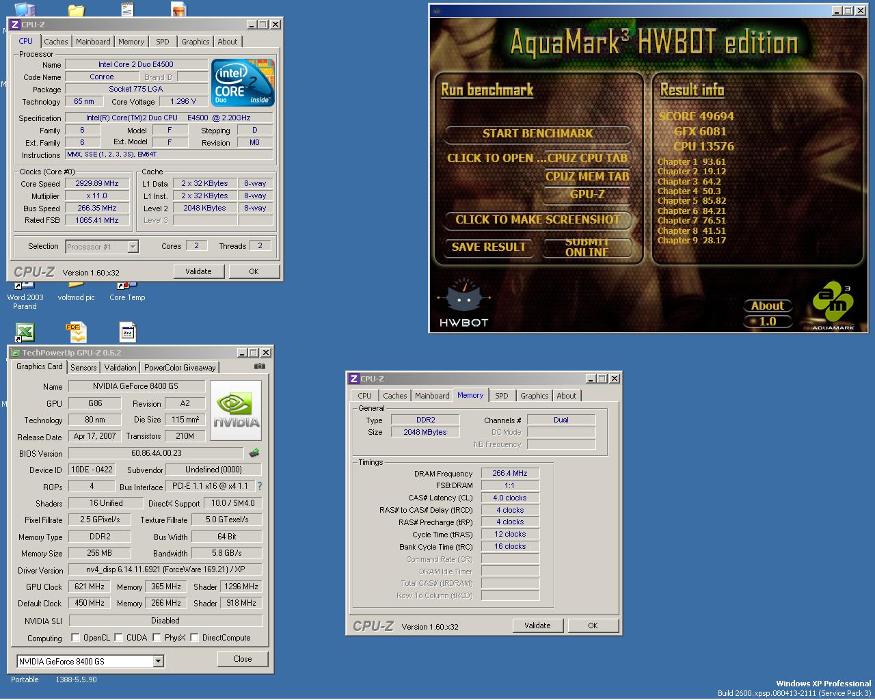Open the PDF file icon on the desktop

pyautogui.click(x=76, y=332)
